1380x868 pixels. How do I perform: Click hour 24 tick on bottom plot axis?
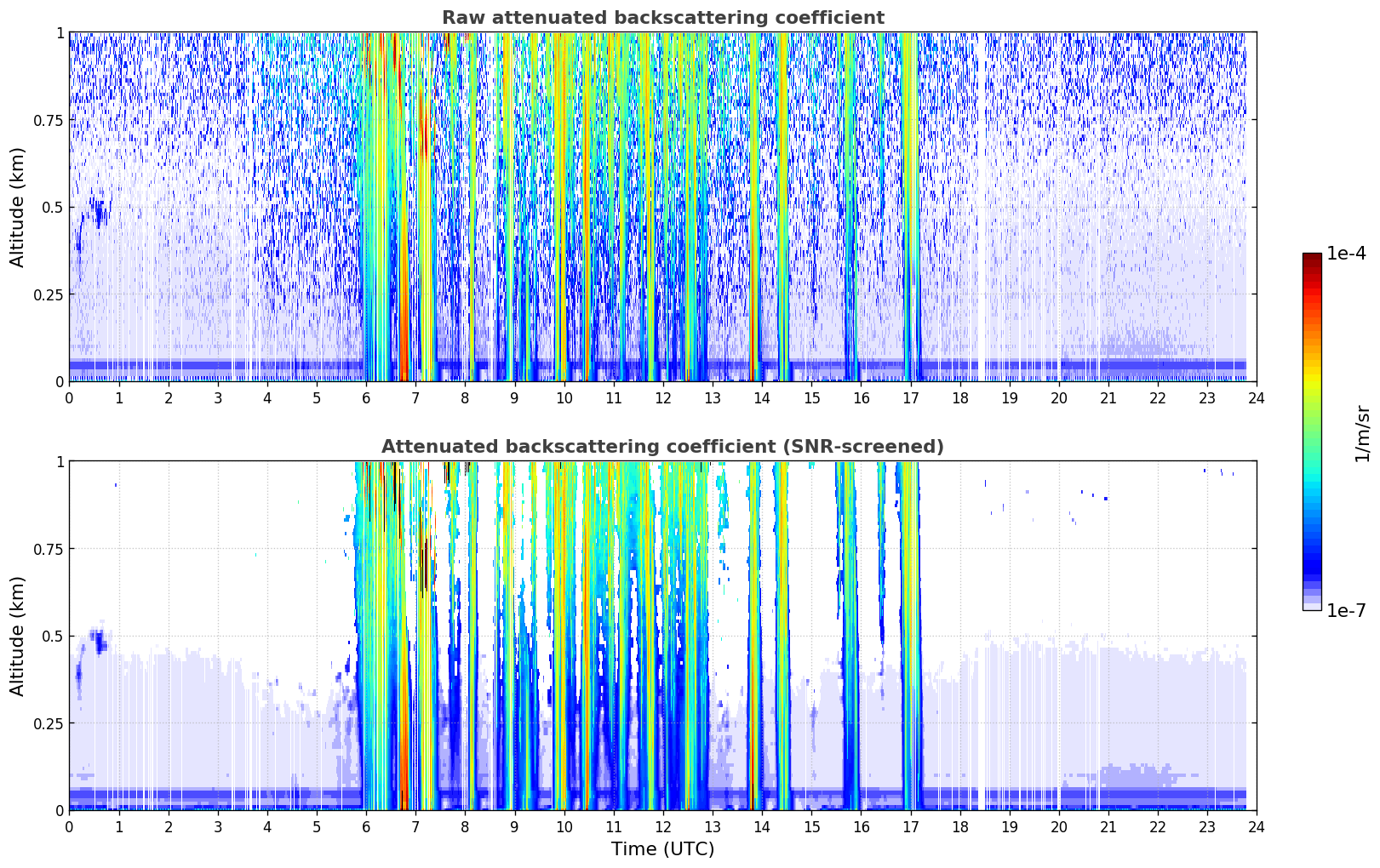point(1257,826)
